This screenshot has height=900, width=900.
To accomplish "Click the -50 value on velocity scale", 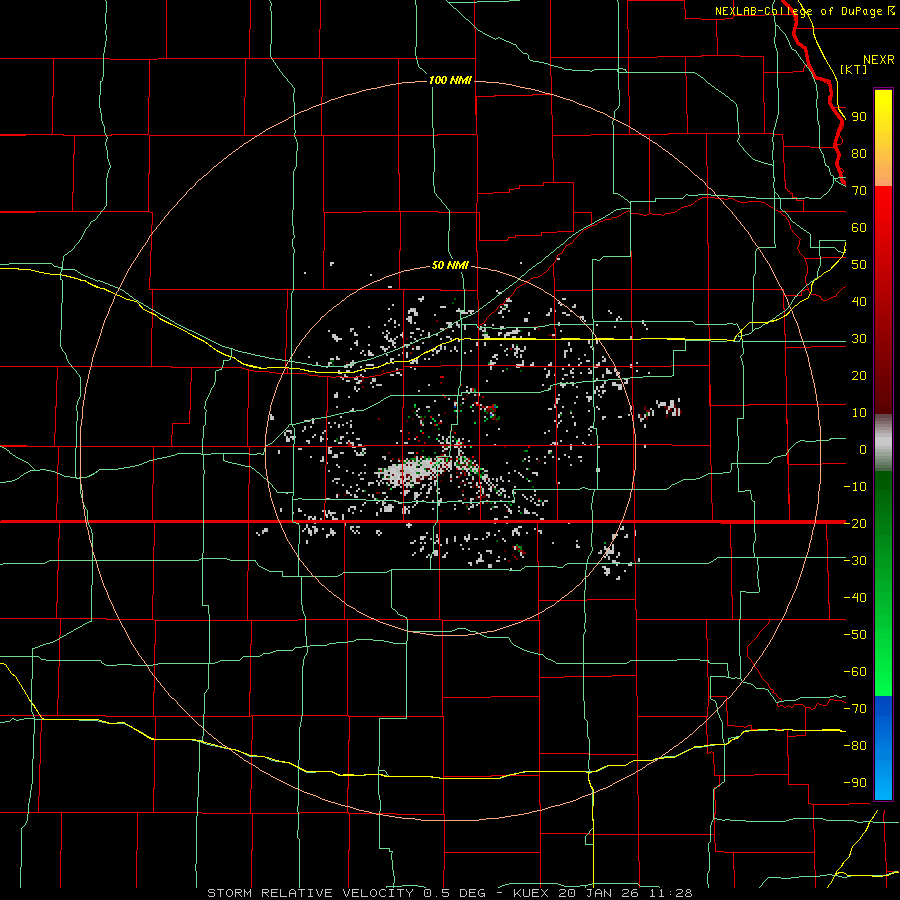I will click(x=855, y=635).
